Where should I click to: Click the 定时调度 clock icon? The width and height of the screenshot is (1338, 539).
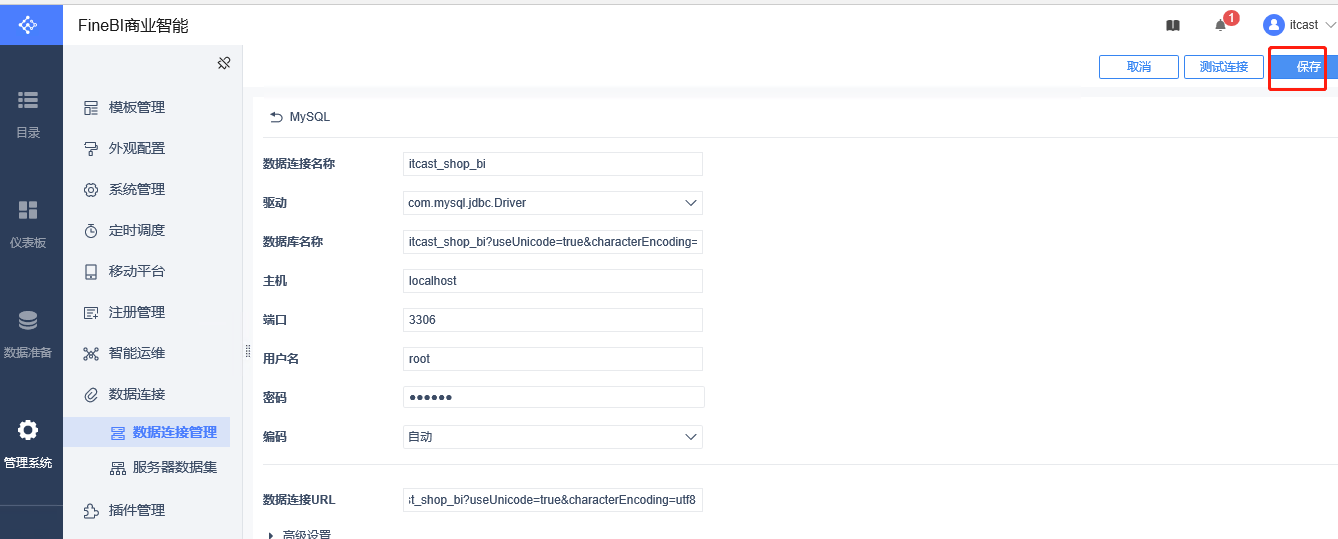click(x=91, y=231)
